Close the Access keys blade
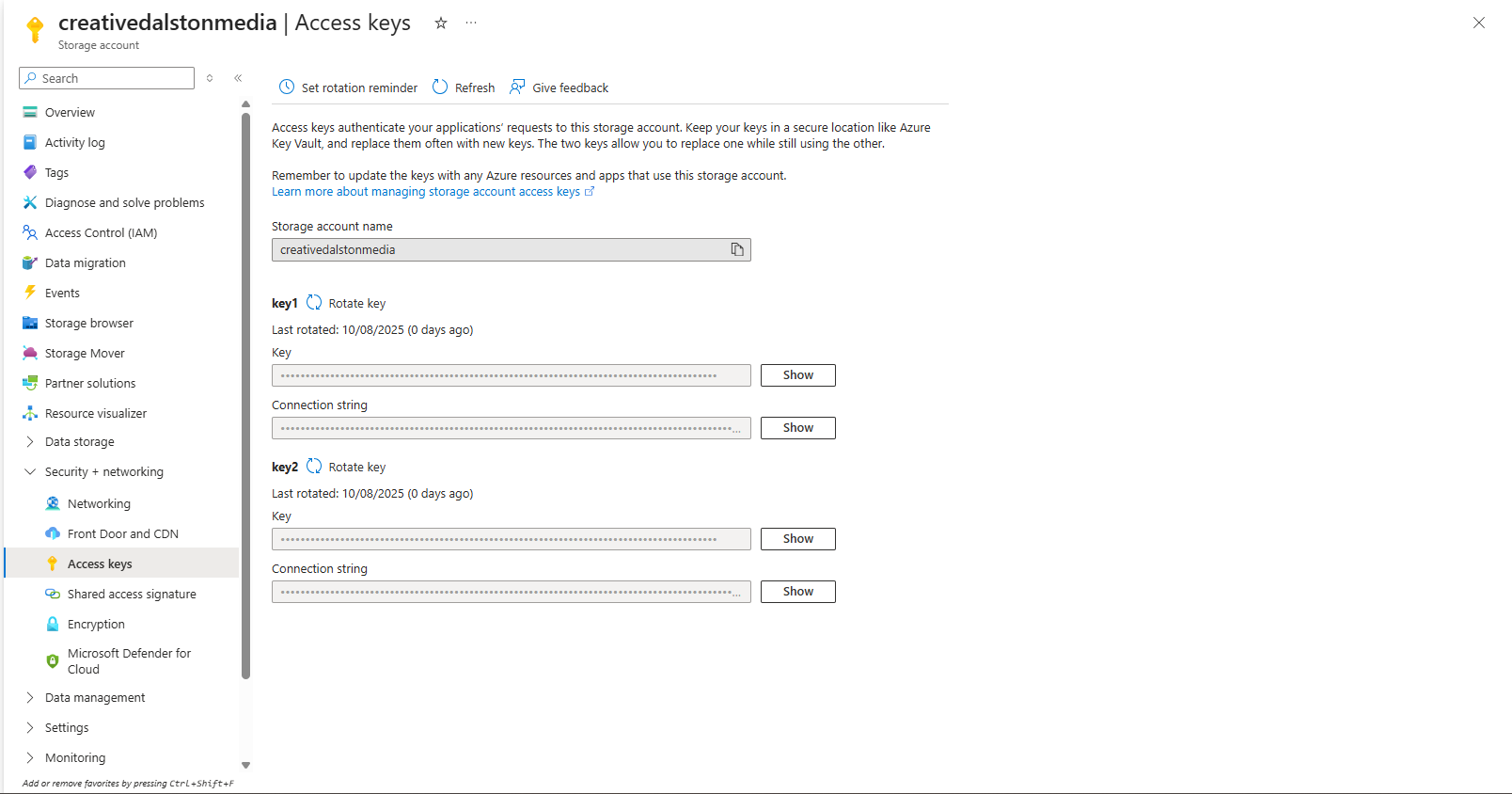 pyautogui.click(x=1479, y=23)
